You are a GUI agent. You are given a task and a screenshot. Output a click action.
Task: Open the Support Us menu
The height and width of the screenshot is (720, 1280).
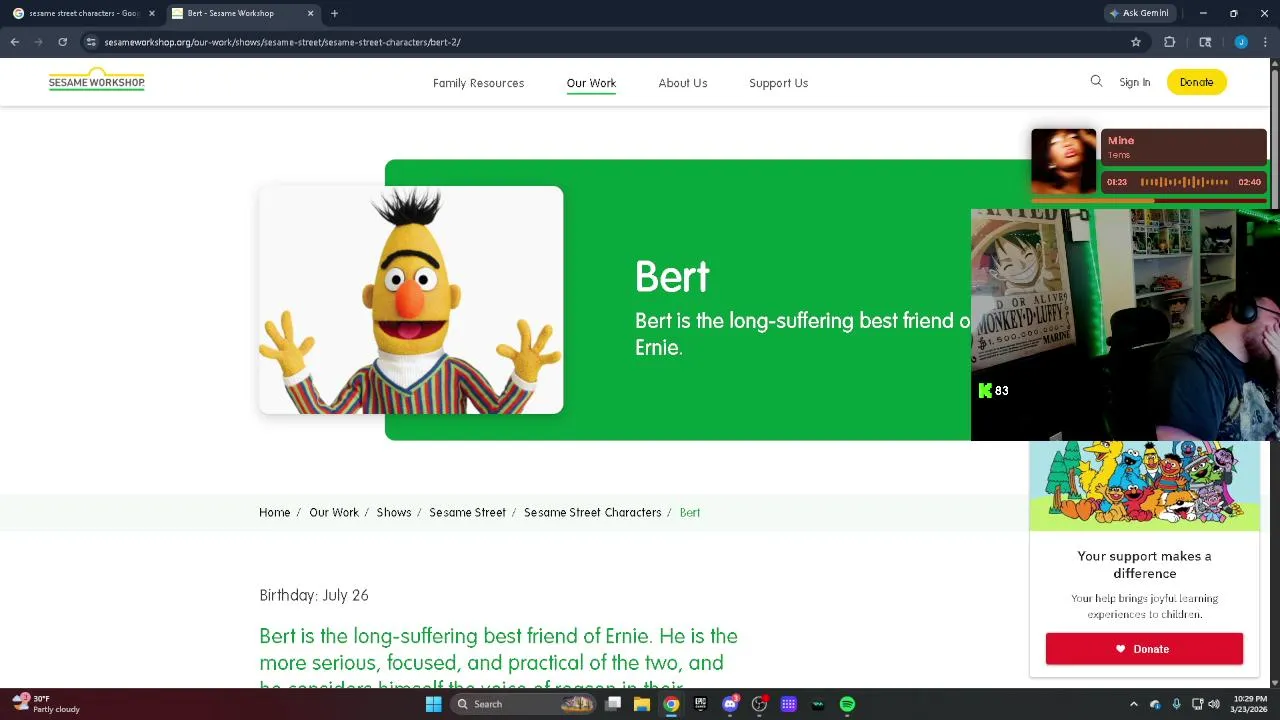coord(778,83)
